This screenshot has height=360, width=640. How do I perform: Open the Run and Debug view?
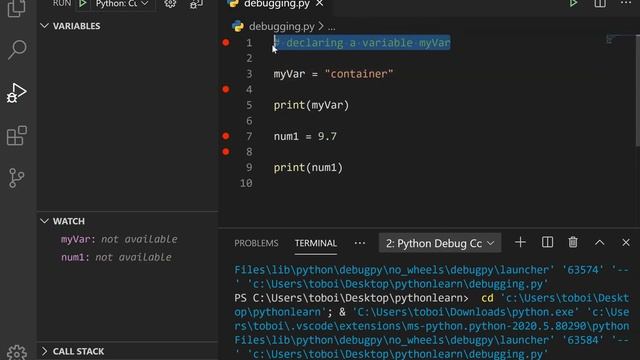(17, 93)
